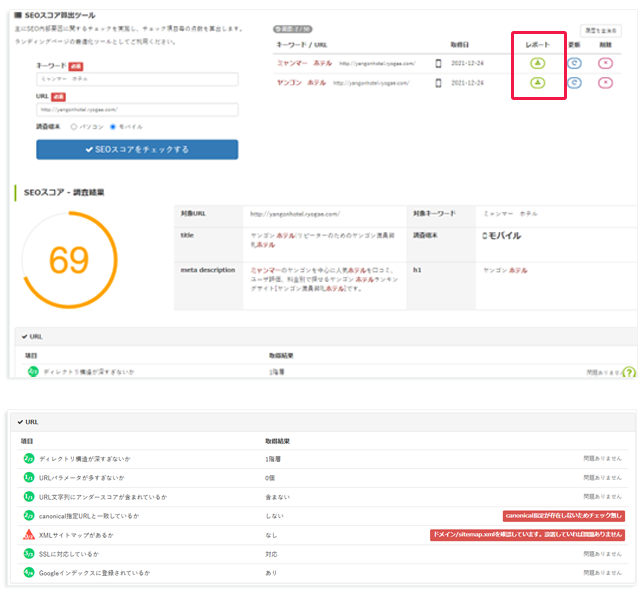This screenshot has height=598, width=644.
Task: Click the XMLサイトマップがあるか row text
Action: tap(76, 535)
